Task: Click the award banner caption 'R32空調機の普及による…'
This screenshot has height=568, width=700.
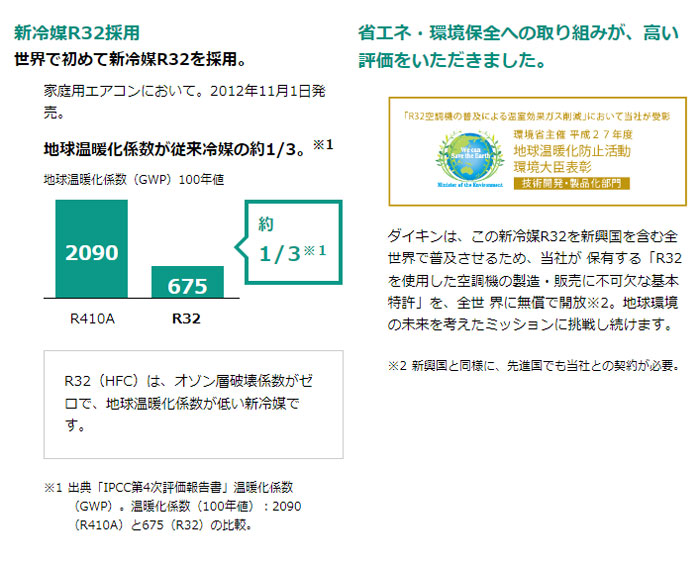Action: point(536,117)
